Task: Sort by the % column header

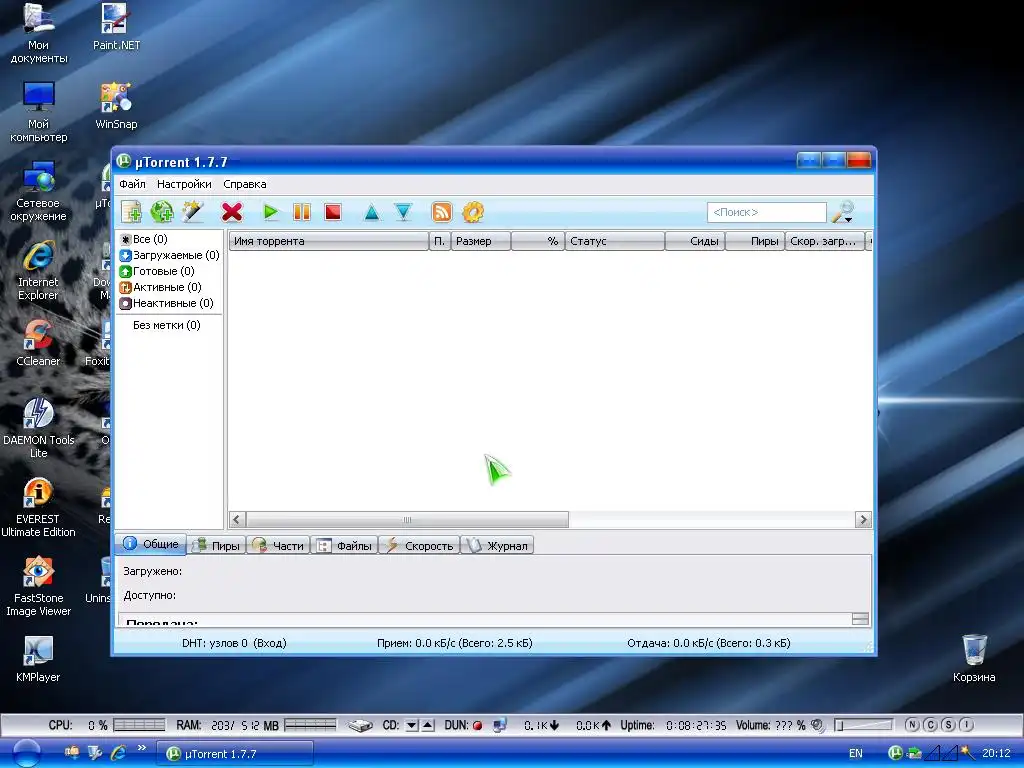Action: point(537,241)
